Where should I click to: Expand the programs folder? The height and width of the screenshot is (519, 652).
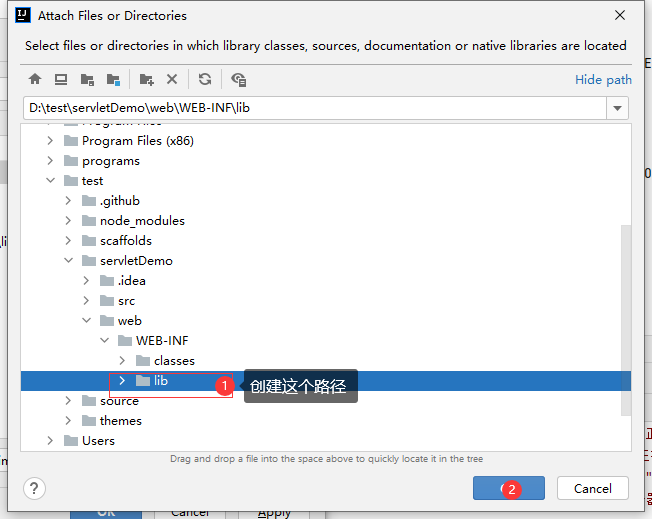[x=50, y=161]
